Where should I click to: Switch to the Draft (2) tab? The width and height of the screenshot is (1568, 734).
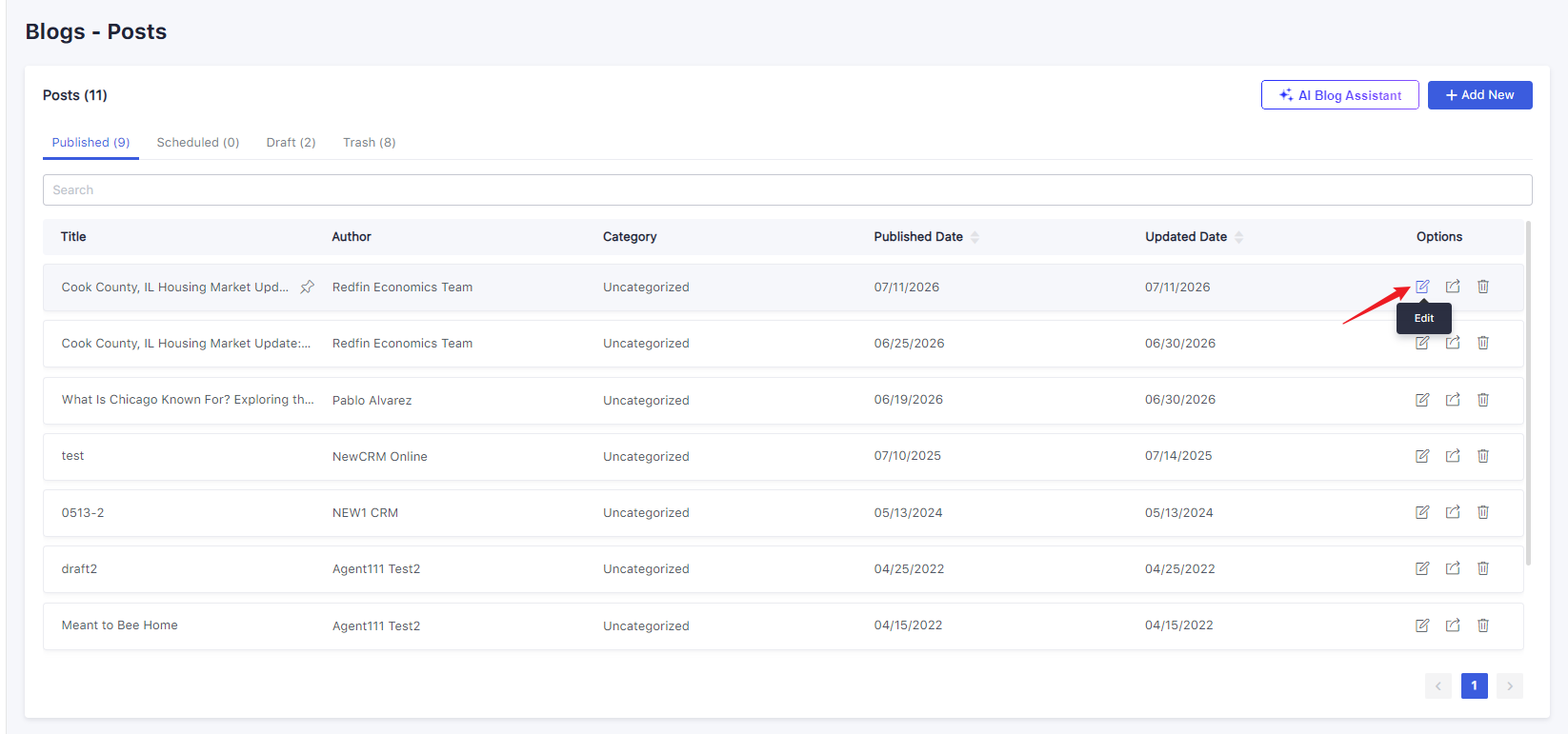click(291, 143)
